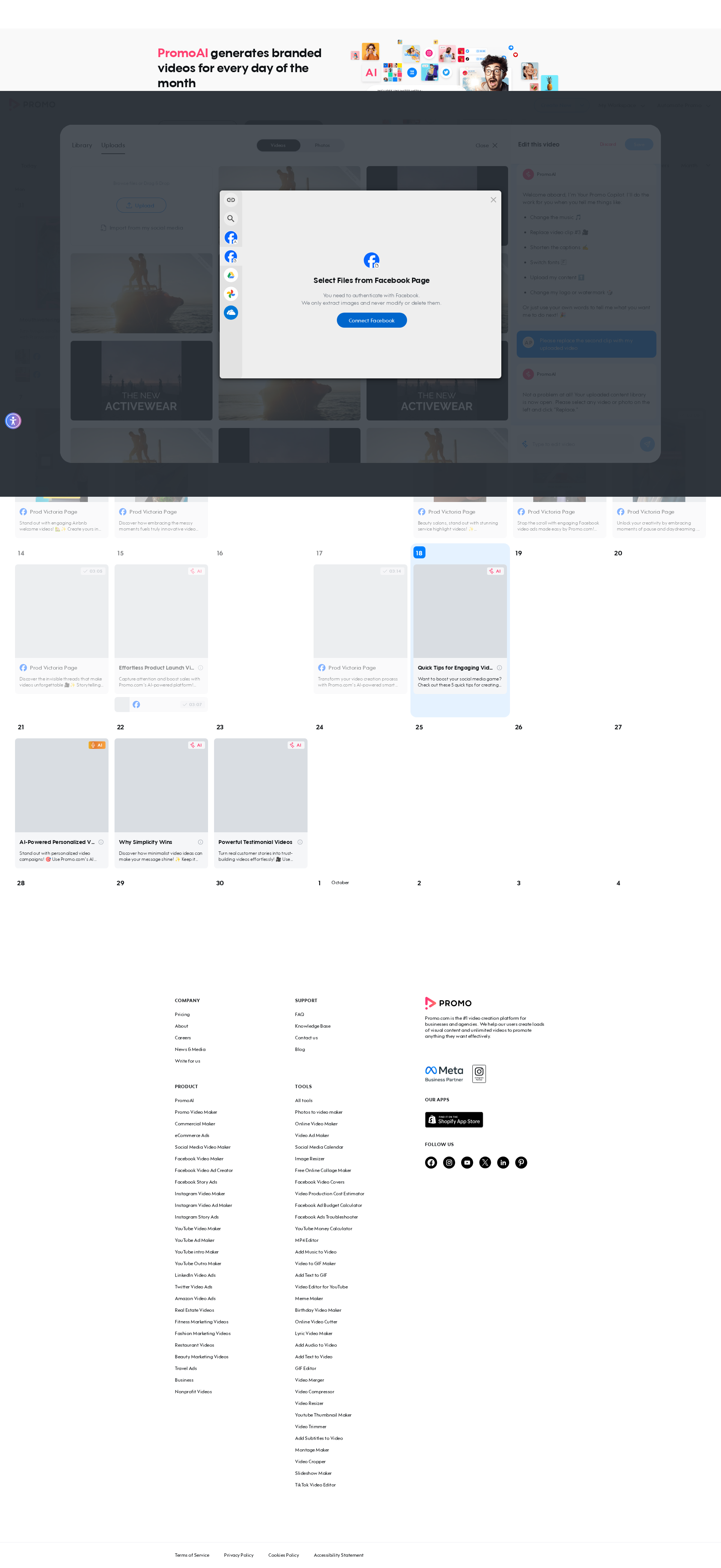
Task: Open web search source in file picker
Action: [231, 219]
